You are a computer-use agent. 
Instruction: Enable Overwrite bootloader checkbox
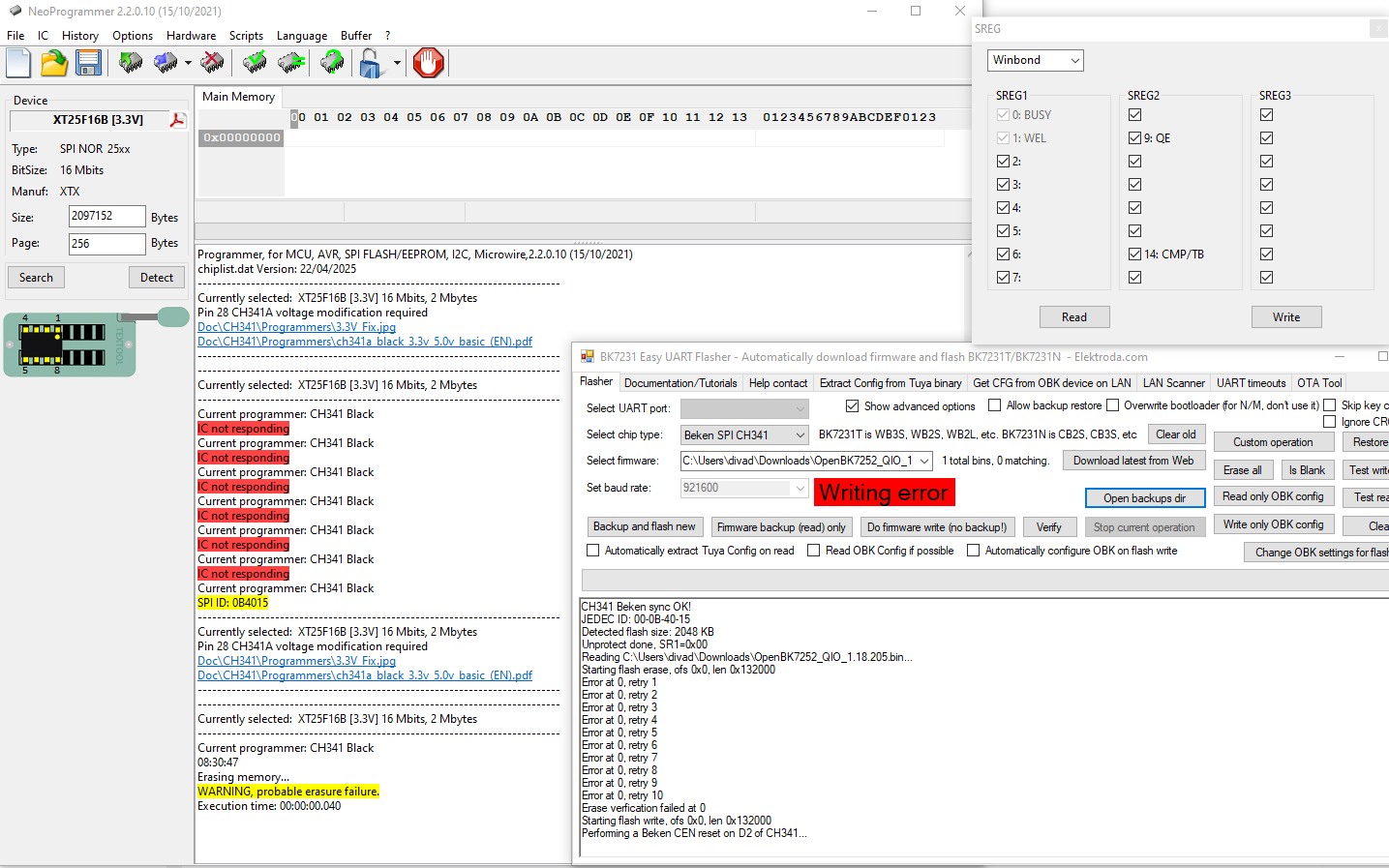pyautogui.click(x=1112, y=405)
